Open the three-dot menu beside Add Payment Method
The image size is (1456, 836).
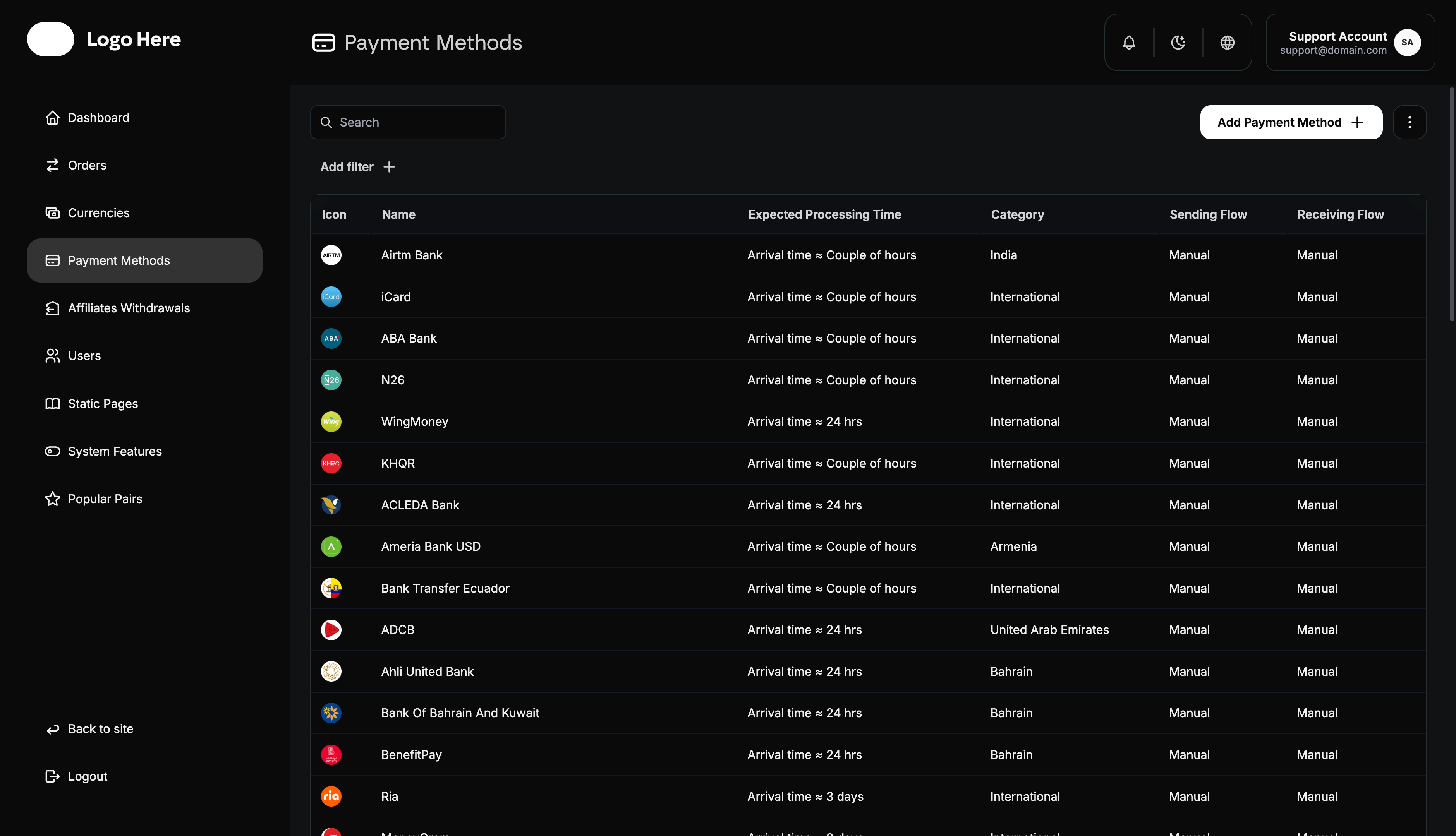(1410, 122)
